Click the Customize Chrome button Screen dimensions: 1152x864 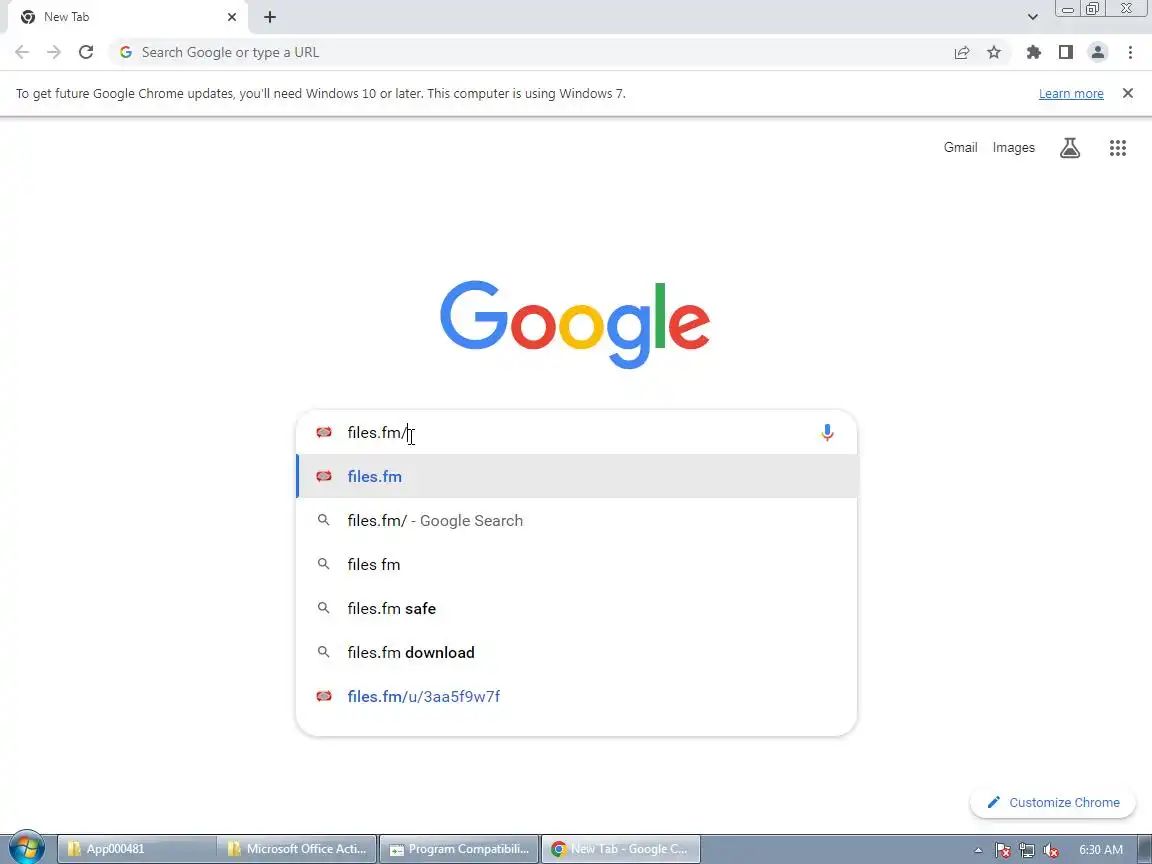pyautogui.click(x=1052, y=802)
